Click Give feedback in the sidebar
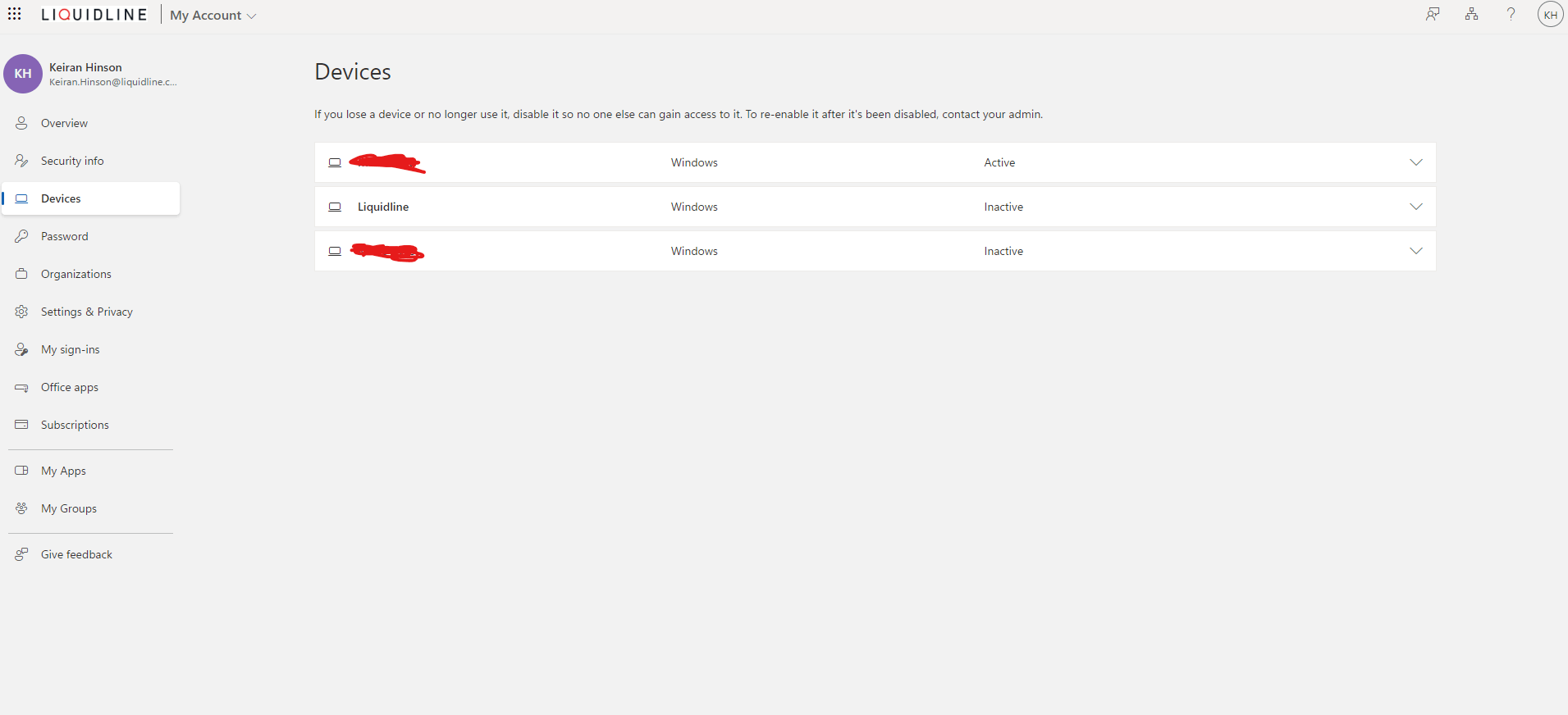1568x715 pixels. [90, 554]
